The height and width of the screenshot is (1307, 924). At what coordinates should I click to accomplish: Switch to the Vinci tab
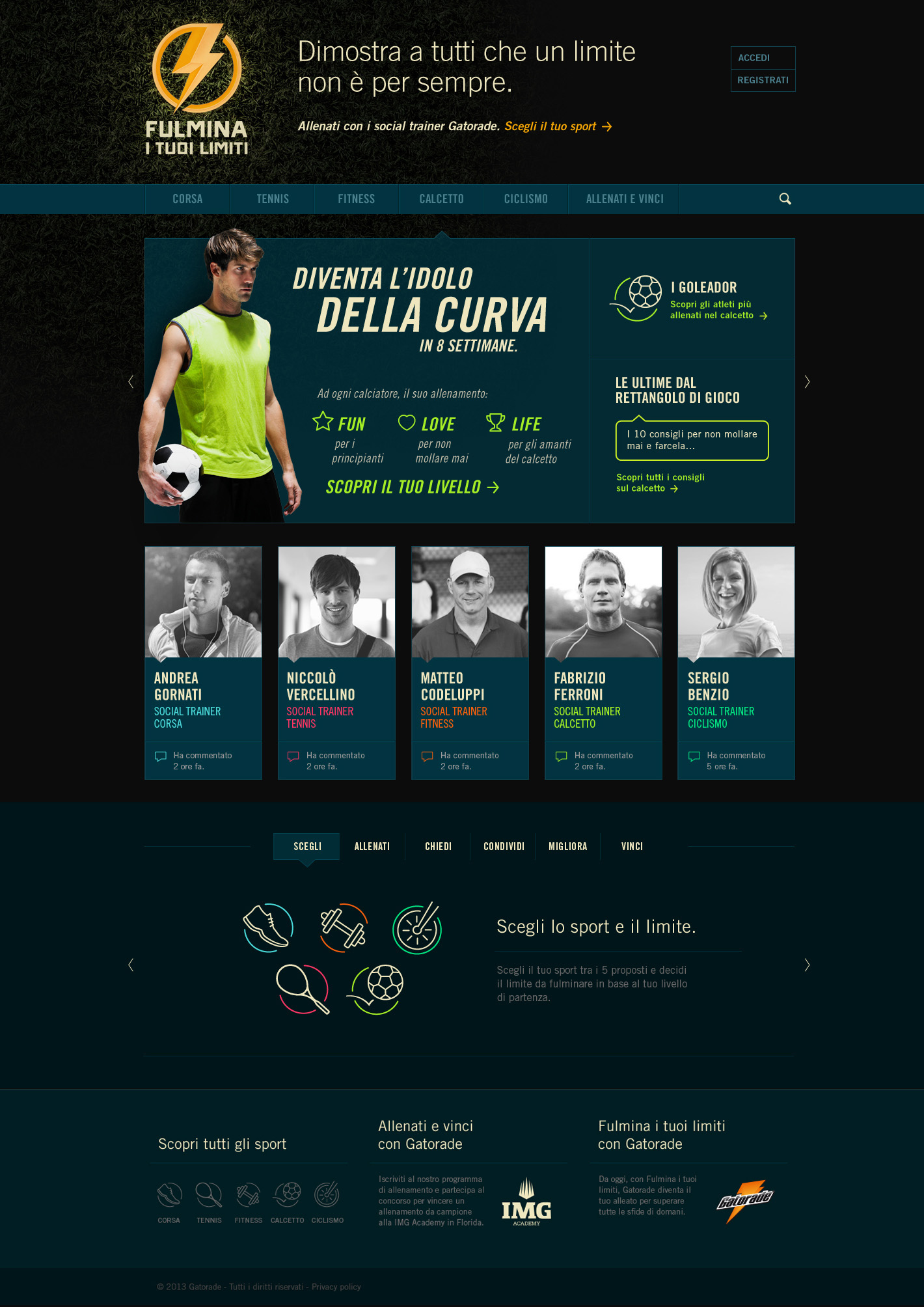[632, 846]
